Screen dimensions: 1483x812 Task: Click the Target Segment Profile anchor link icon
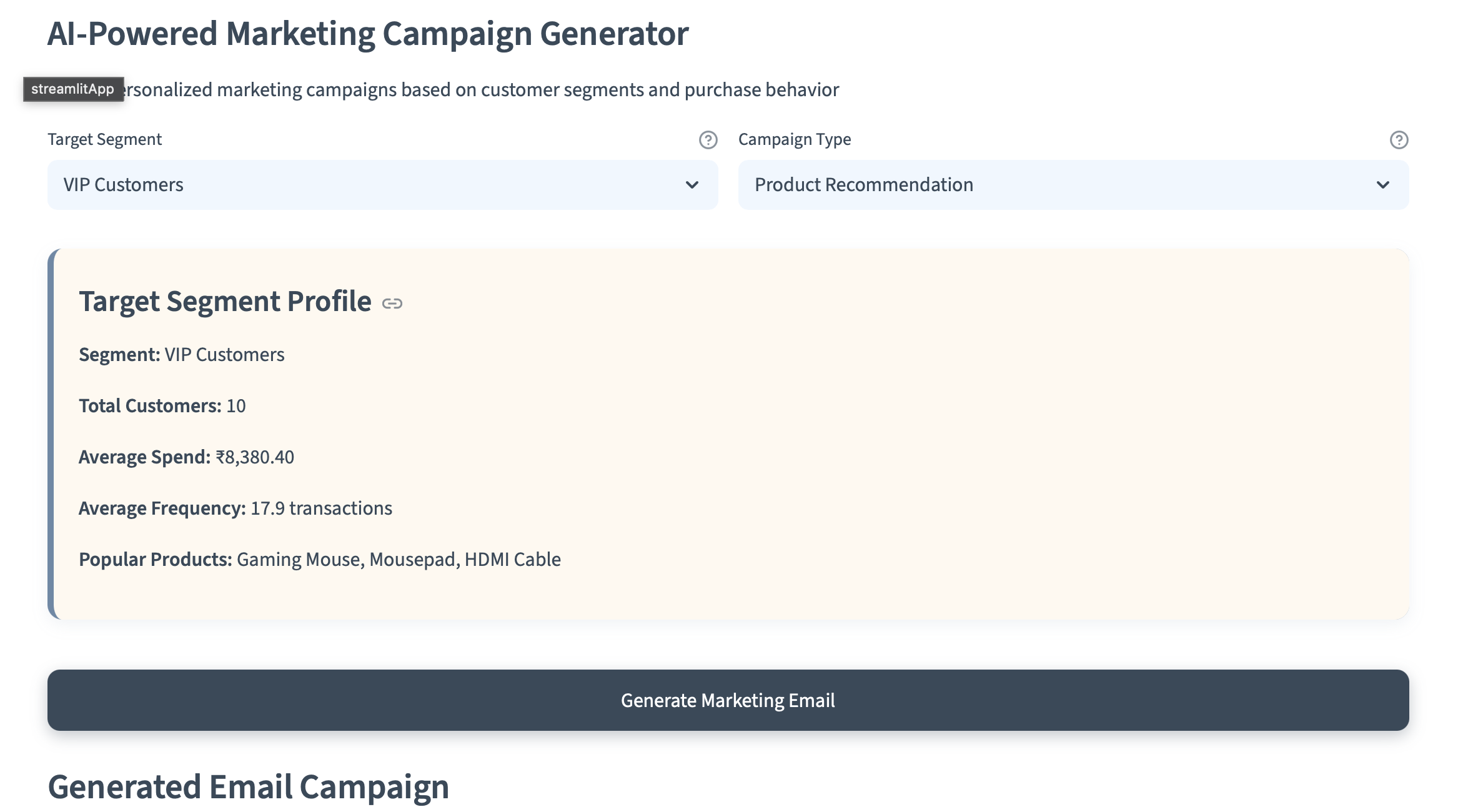(x=392, y=304)
